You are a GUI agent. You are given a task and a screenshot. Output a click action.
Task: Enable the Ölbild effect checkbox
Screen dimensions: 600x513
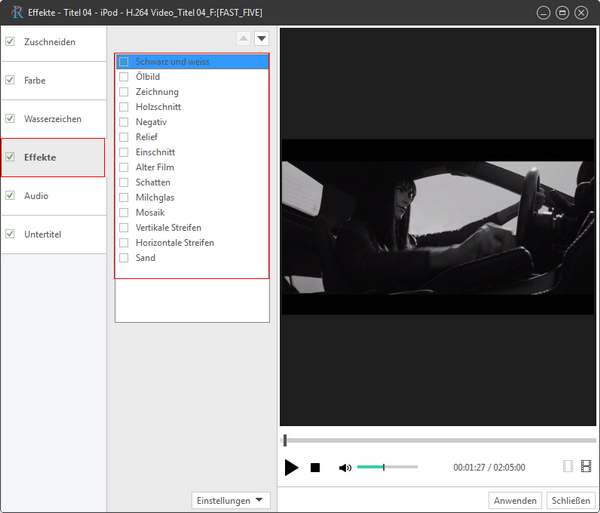[124, 77]
